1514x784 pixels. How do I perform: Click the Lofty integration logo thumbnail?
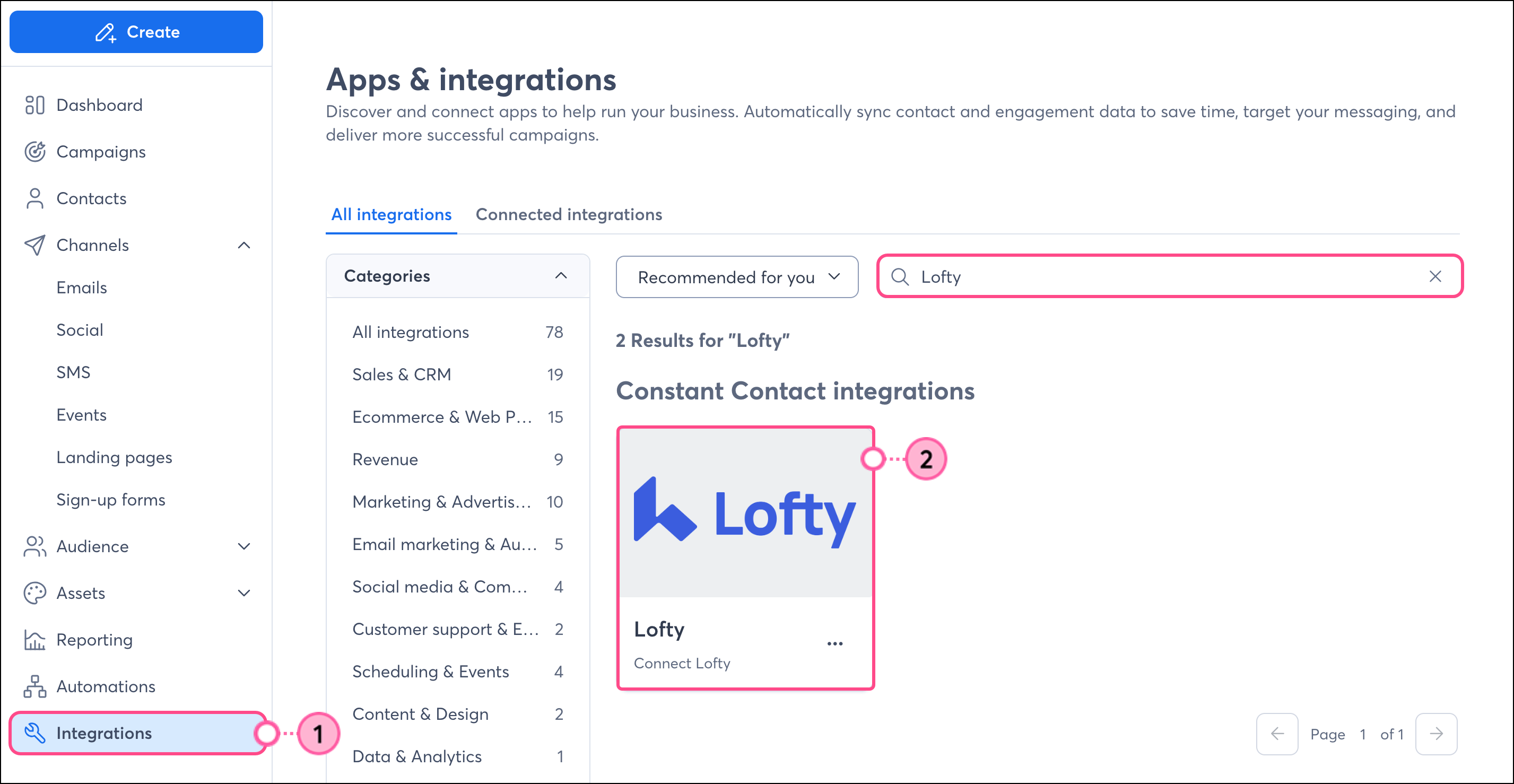[745, 513]
